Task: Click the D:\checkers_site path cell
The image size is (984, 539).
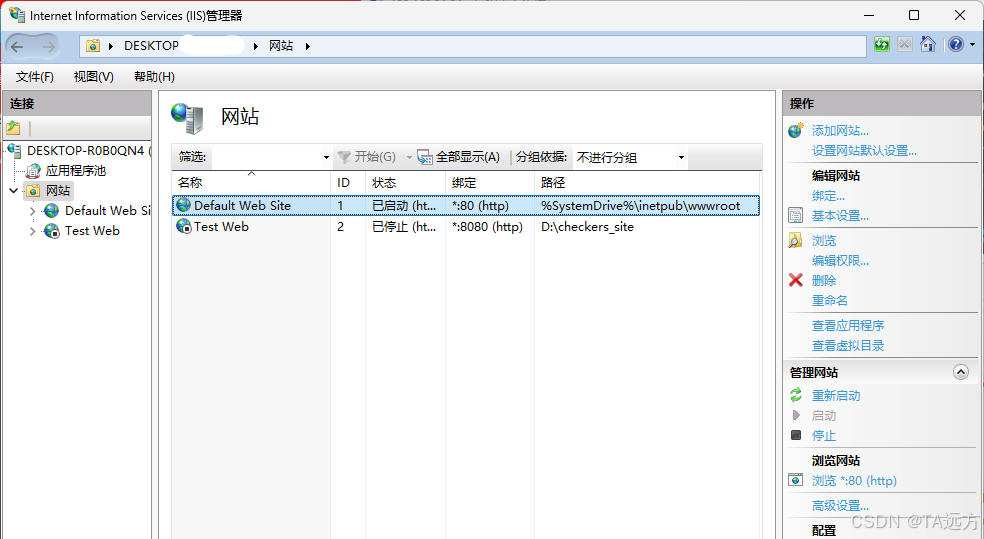Action: [x=587, y=227]
